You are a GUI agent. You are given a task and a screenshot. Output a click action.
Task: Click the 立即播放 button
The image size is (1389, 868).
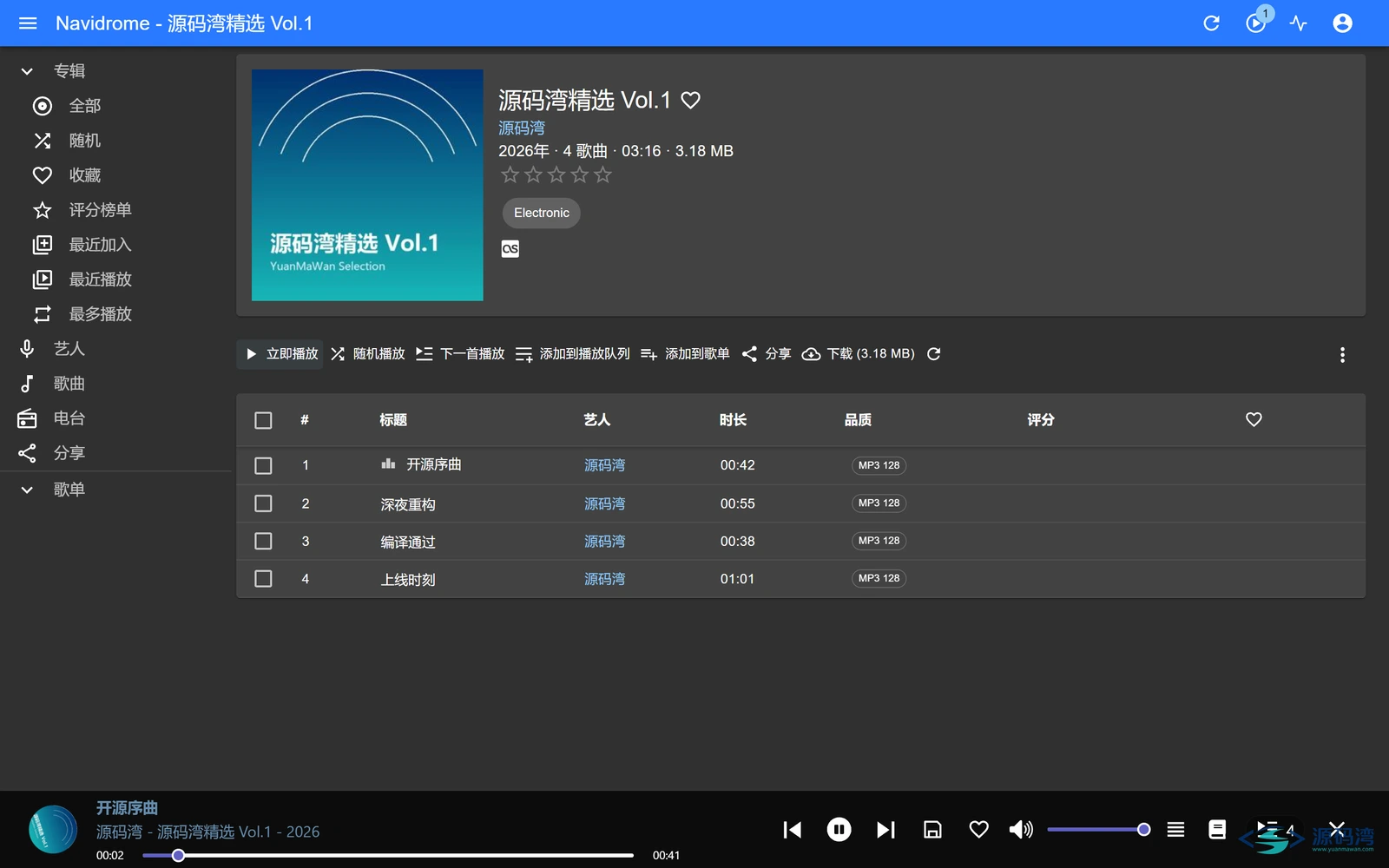click(280, 354)
